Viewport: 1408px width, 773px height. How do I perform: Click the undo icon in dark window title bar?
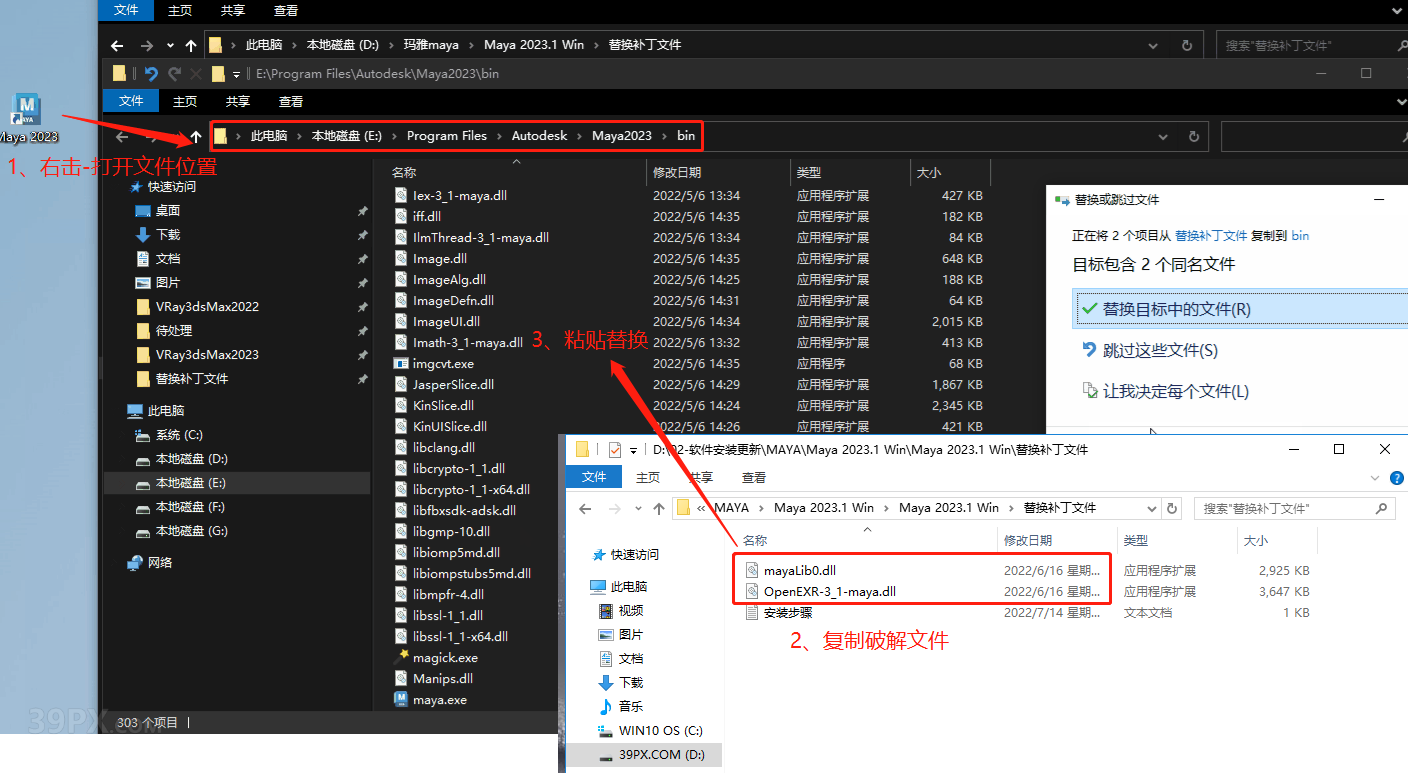[x=151, y=73]
